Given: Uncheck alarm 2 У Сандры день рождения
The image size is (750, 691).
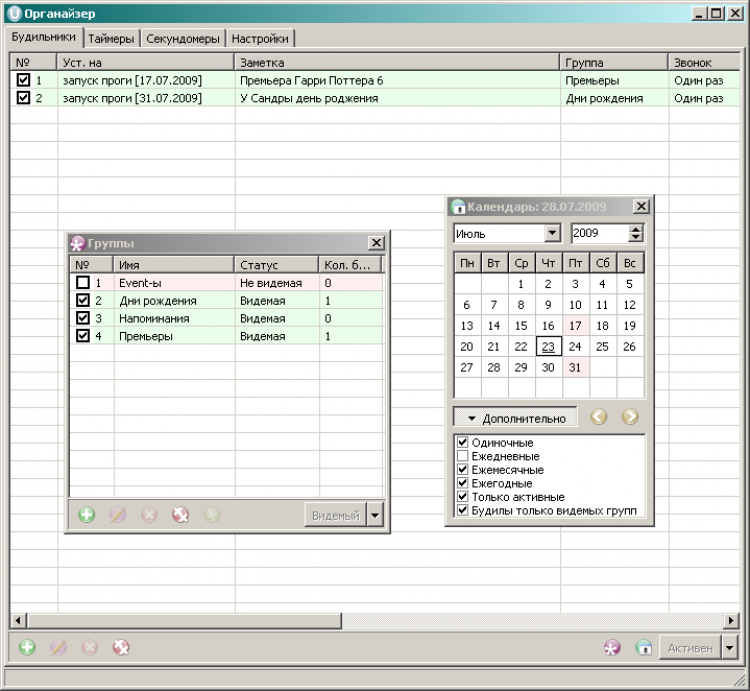Looking at the screenshot, I should (x=23, y=98).
